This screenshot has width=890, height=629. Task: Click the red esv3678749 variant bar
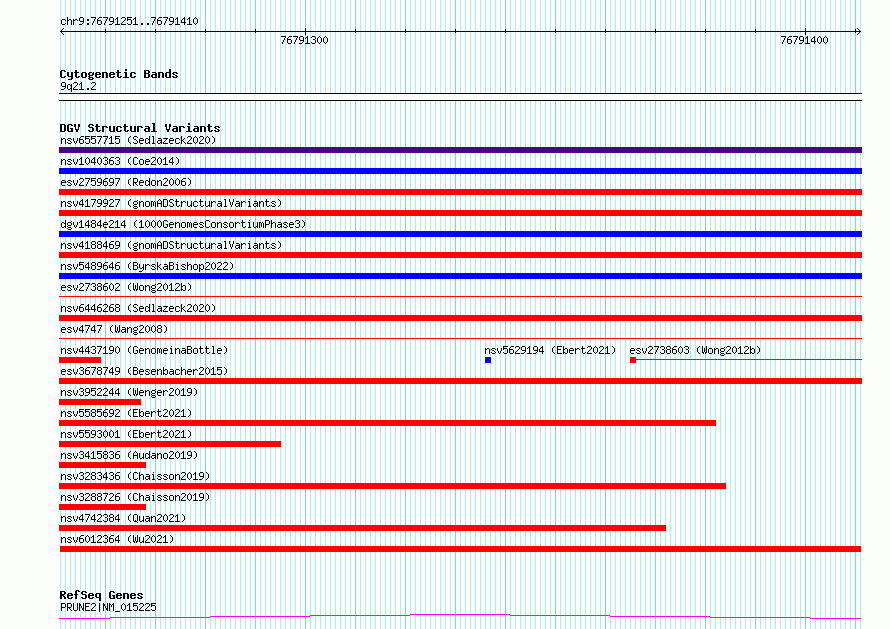point(460,381)
